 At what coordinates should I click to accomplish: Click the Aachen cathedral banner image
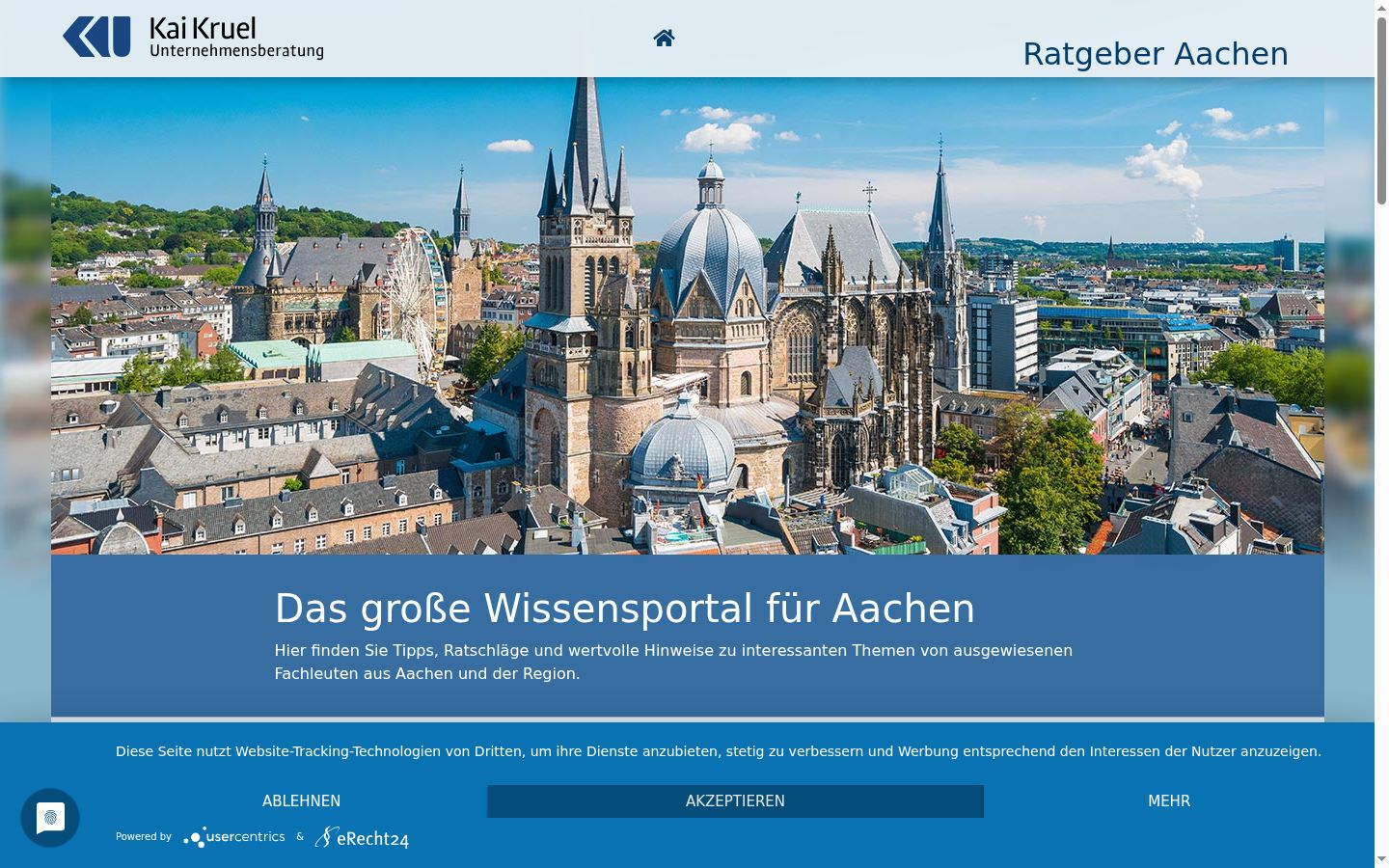pos(687,315)
